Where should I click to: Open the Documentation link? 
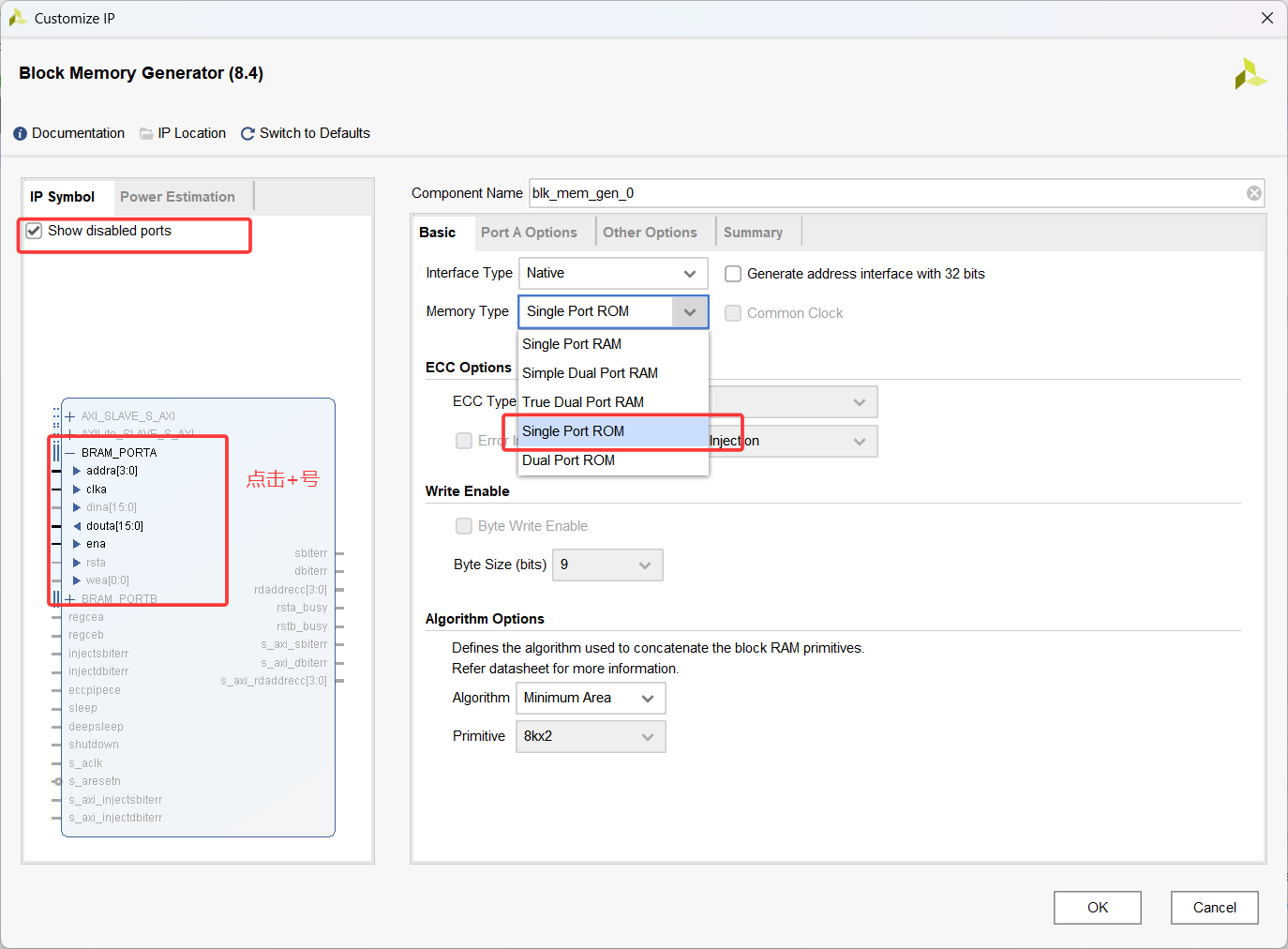click(x=78, y=134)
